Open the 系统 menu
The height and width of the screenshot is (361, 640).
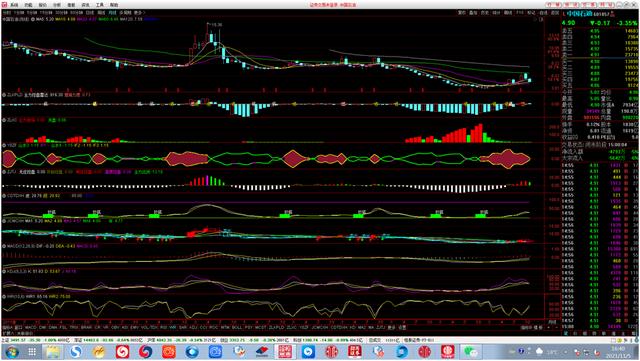pos(14,5)
